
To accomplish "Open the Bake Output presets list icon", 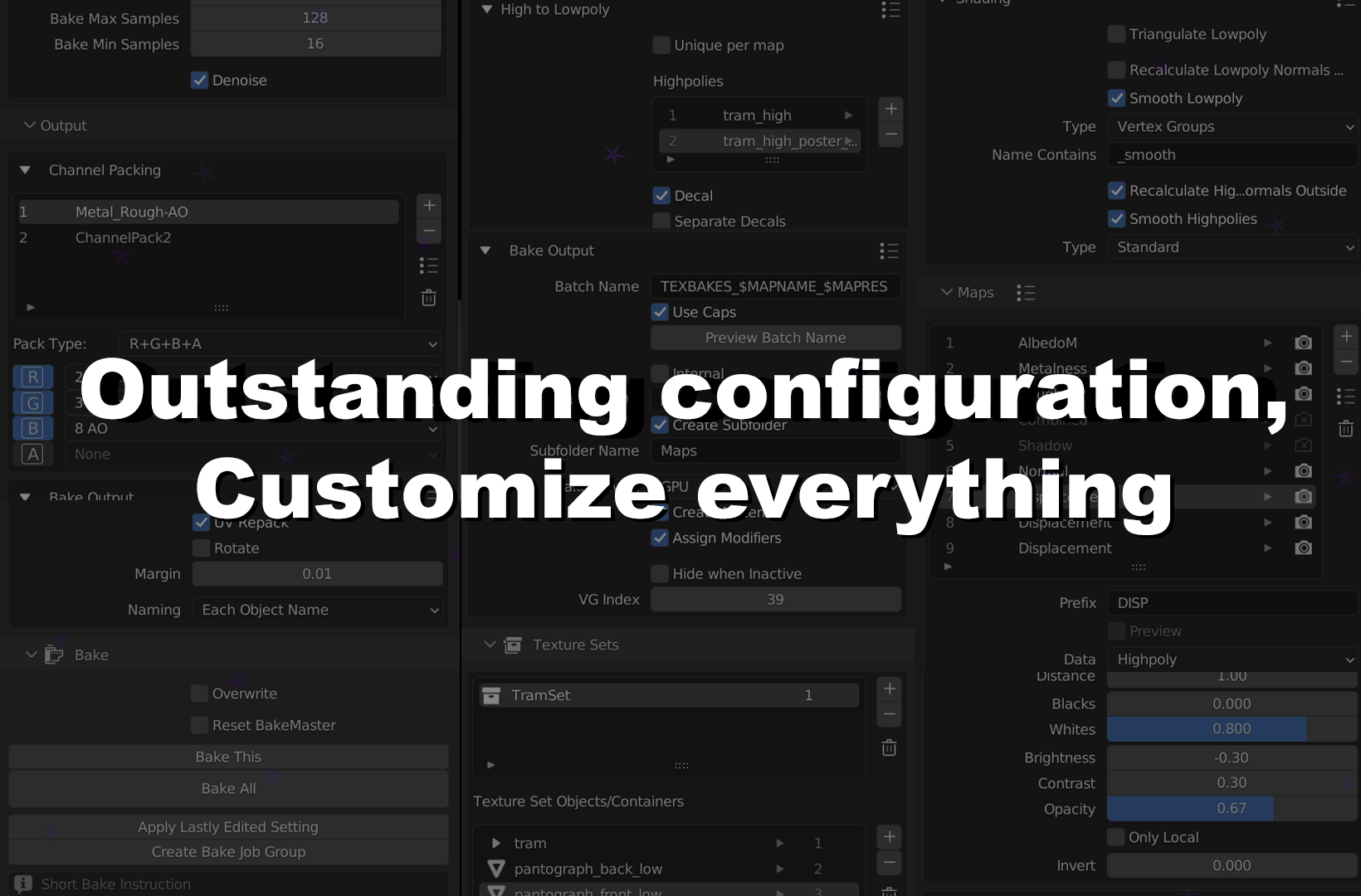I will point(888,251).
